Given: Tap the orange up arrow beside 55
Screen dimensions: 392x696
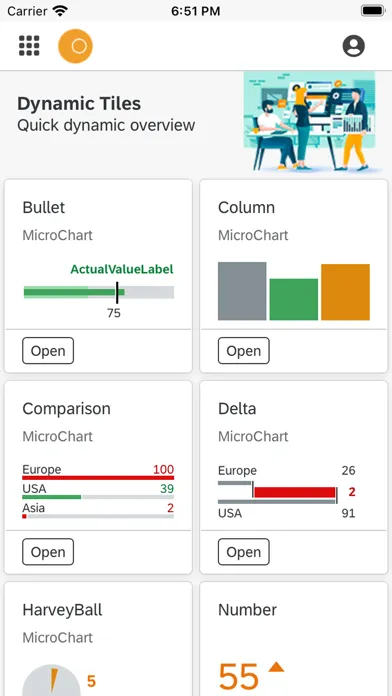Looking at the screenshot, I should click(276, 667).
